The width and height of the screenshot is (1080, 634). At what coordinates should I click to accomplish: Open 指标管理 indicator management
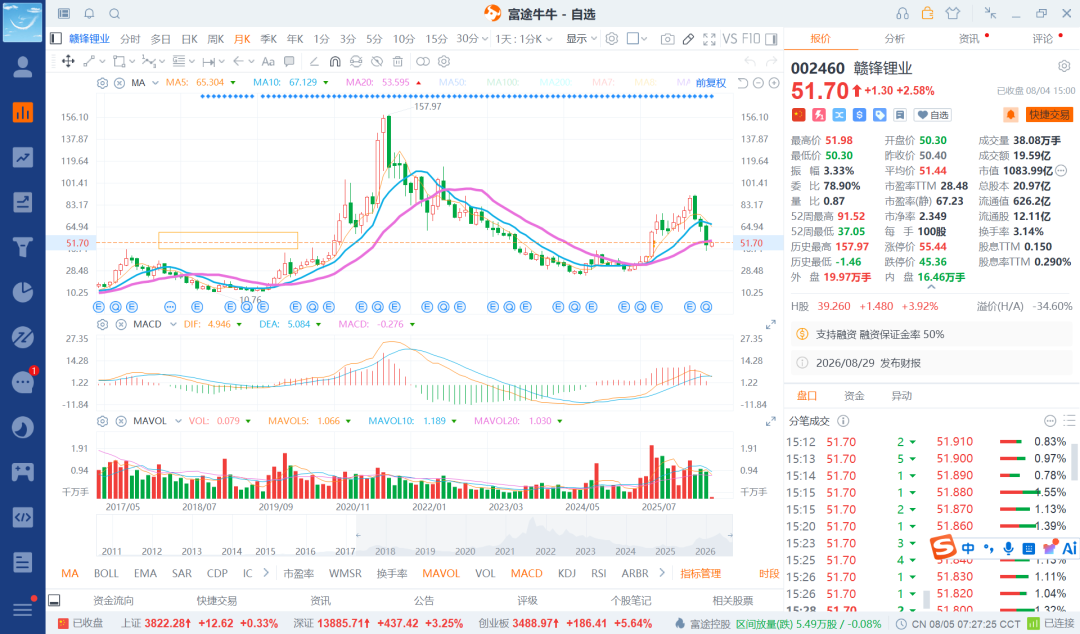click(700, 573)
